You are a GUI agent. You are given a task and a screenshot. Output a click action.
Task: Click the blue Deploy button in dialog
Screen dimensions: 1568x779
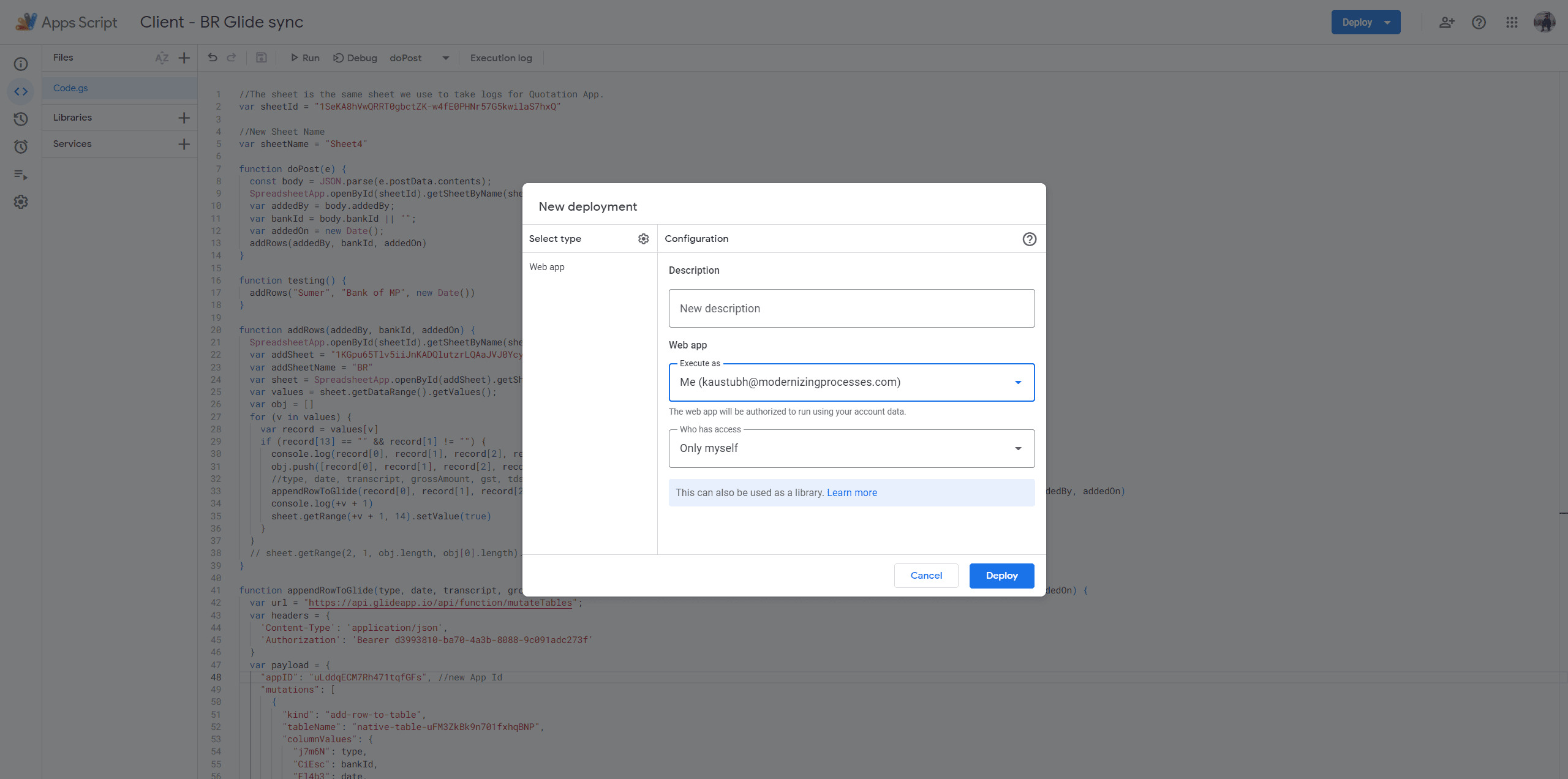pyautogui.click(x=1001, y=576)
